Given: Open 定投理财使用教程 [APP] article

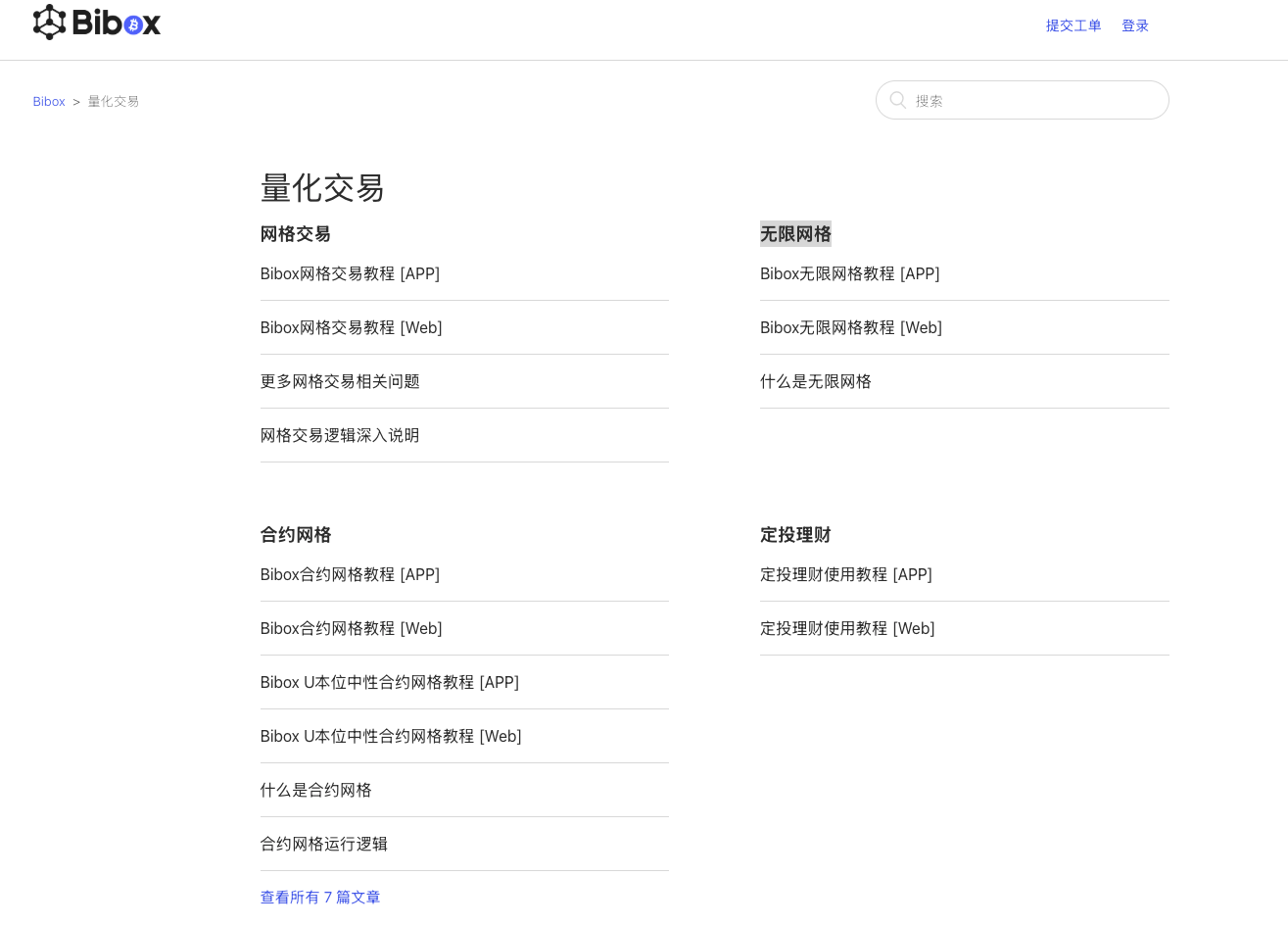Looking at the screenshot, I should pyautogui.click(x=846, y=574).
